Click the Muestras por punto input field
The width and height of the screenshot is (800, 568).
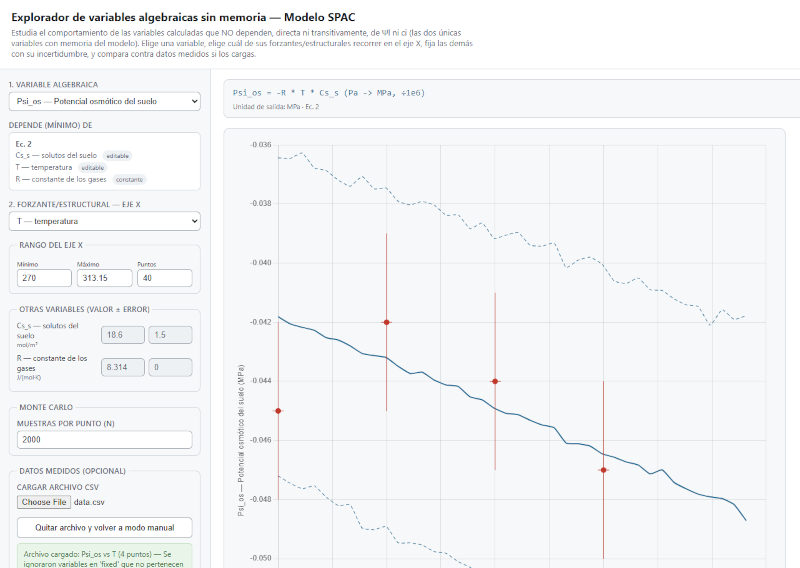105,439
